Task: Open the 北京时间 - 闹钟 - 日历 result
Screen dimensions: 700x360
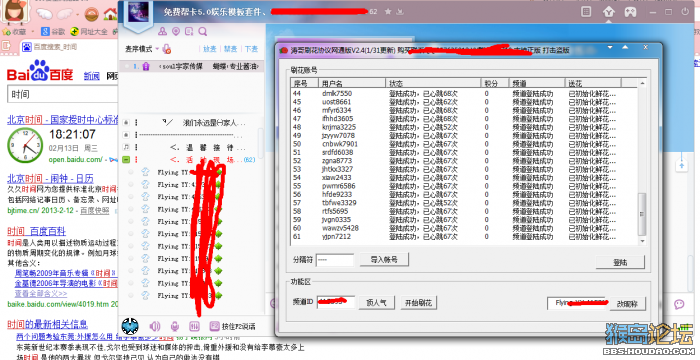Action: 50,179
